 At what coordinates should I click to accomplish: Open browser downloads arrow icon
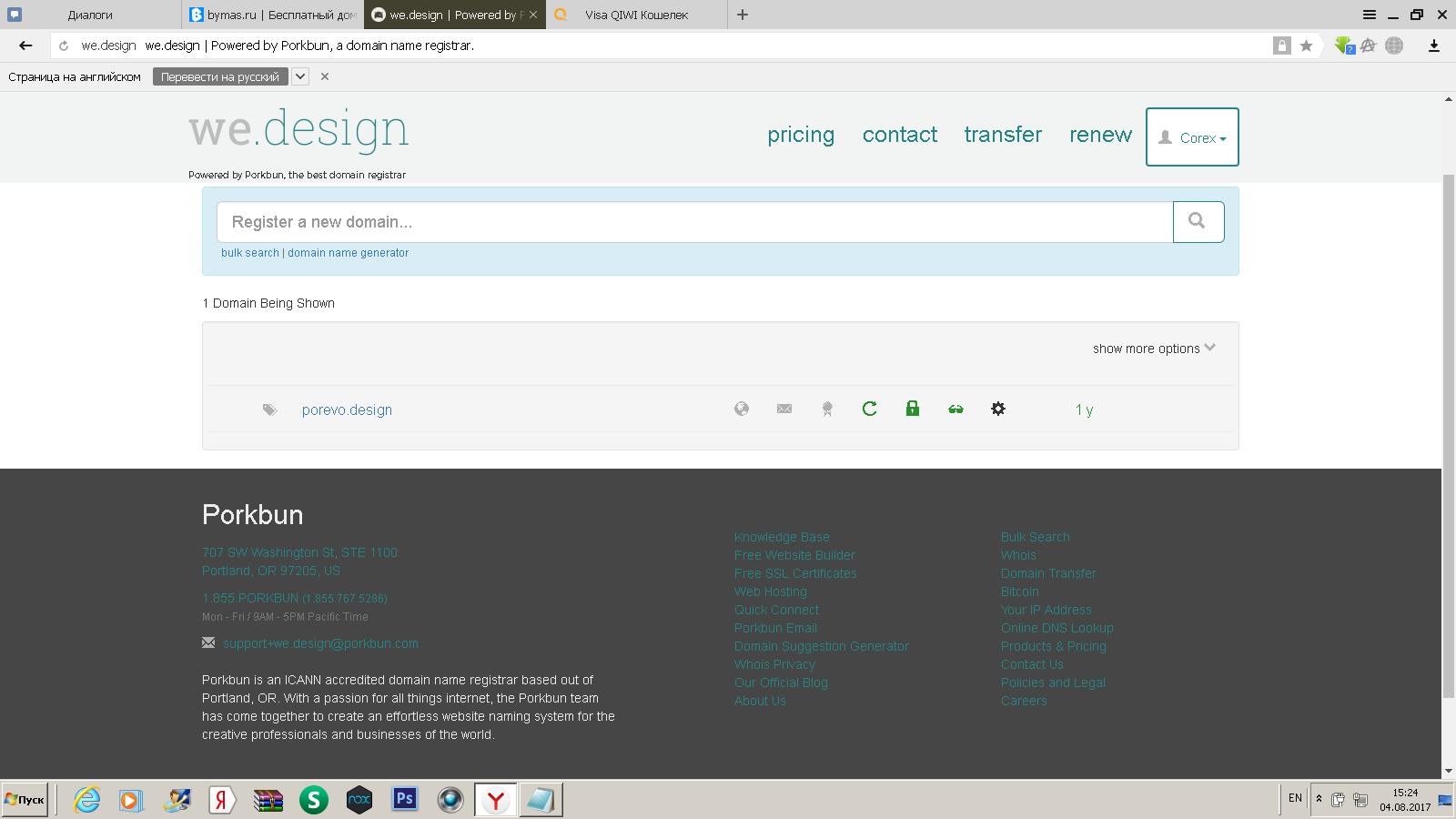pyautogui.click(x=1433, y=45)
